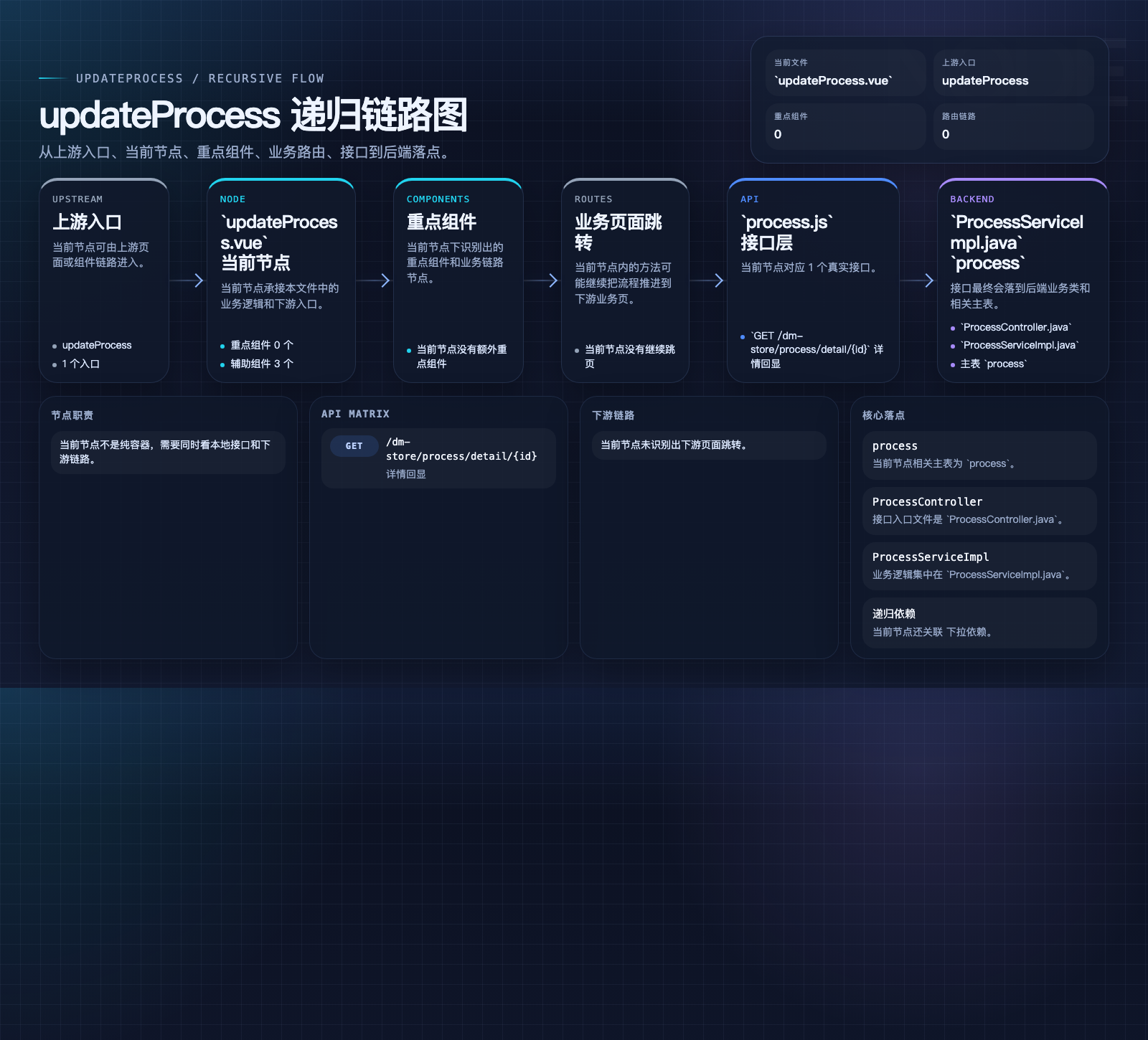This screenshot has height=1040, width=1148.
Task: Select the API `process.js` 接口层 card heading
Action: click(x=786, y=232)
